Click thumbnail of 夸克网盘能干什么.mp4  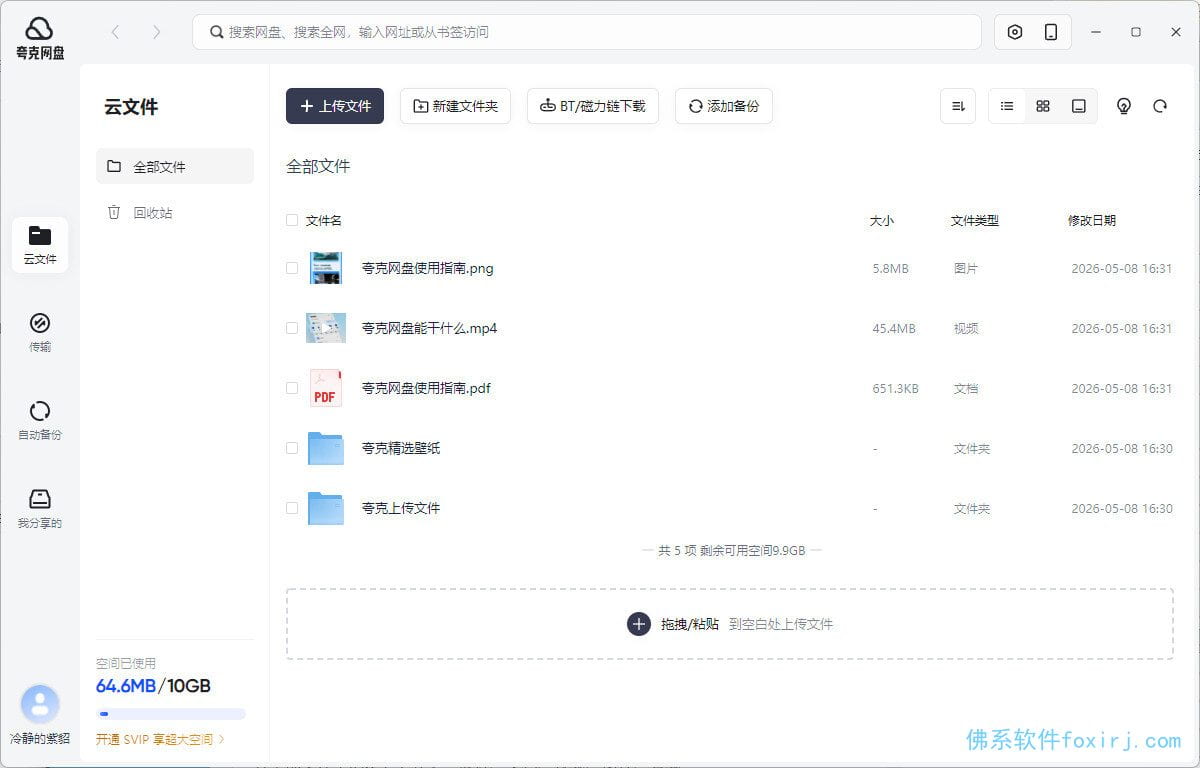(326, 328)
